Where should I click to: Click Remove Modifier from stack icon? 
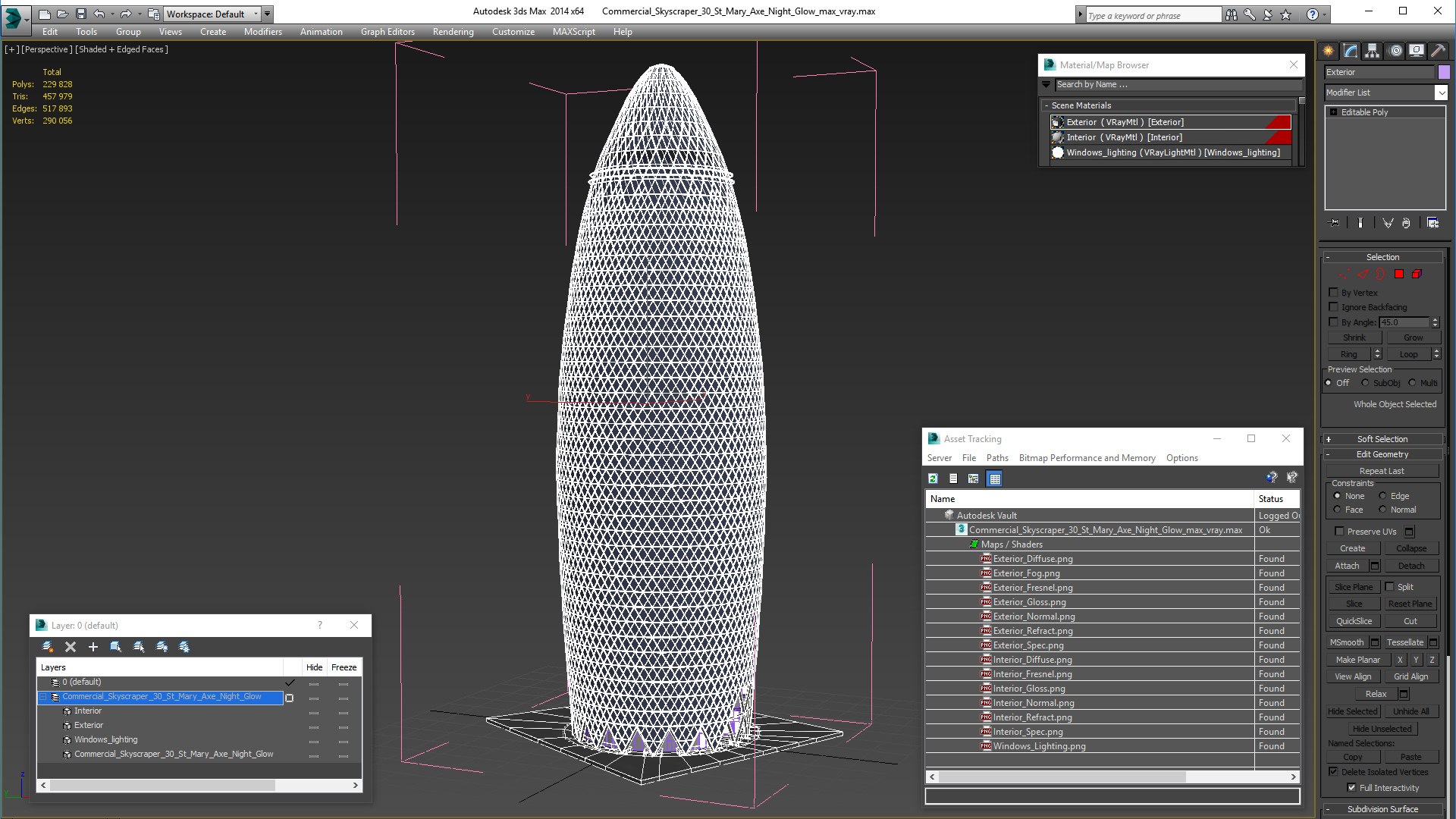tap(1407, 223)
